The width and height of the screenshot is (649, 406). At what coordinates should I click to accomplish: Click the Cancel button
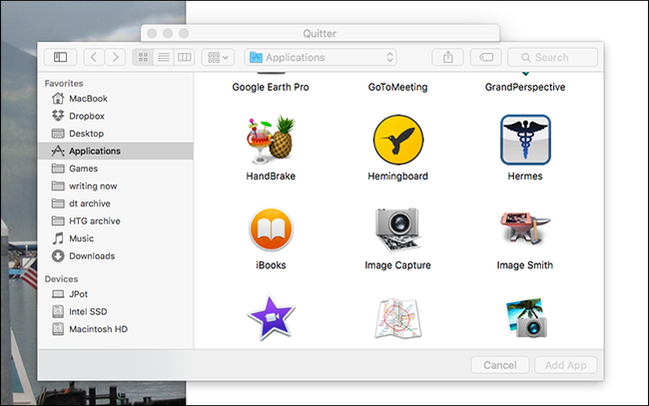click(x=500, y=365)
